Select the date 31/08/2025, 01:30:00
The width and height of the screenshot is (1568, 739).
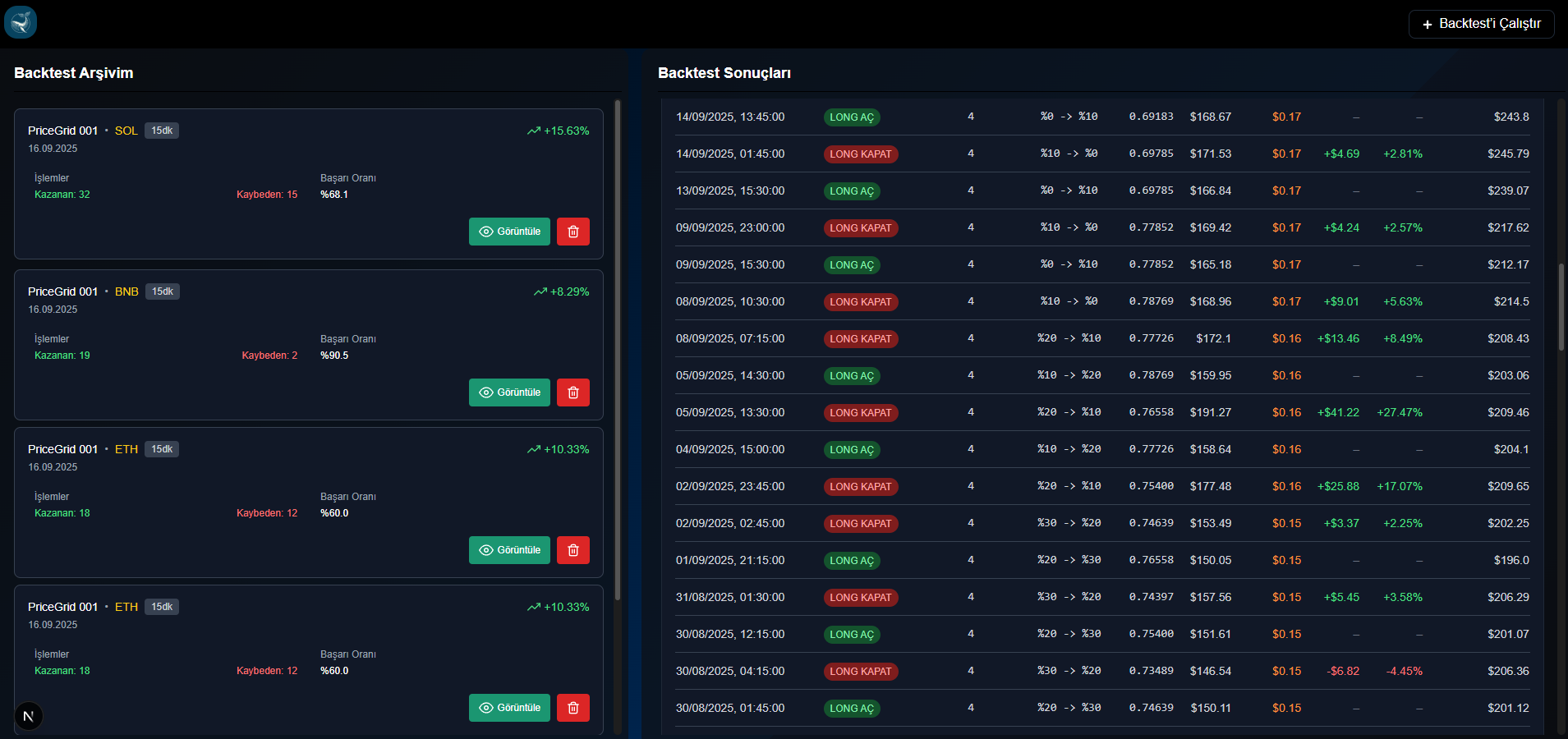[x=730, y=597]
